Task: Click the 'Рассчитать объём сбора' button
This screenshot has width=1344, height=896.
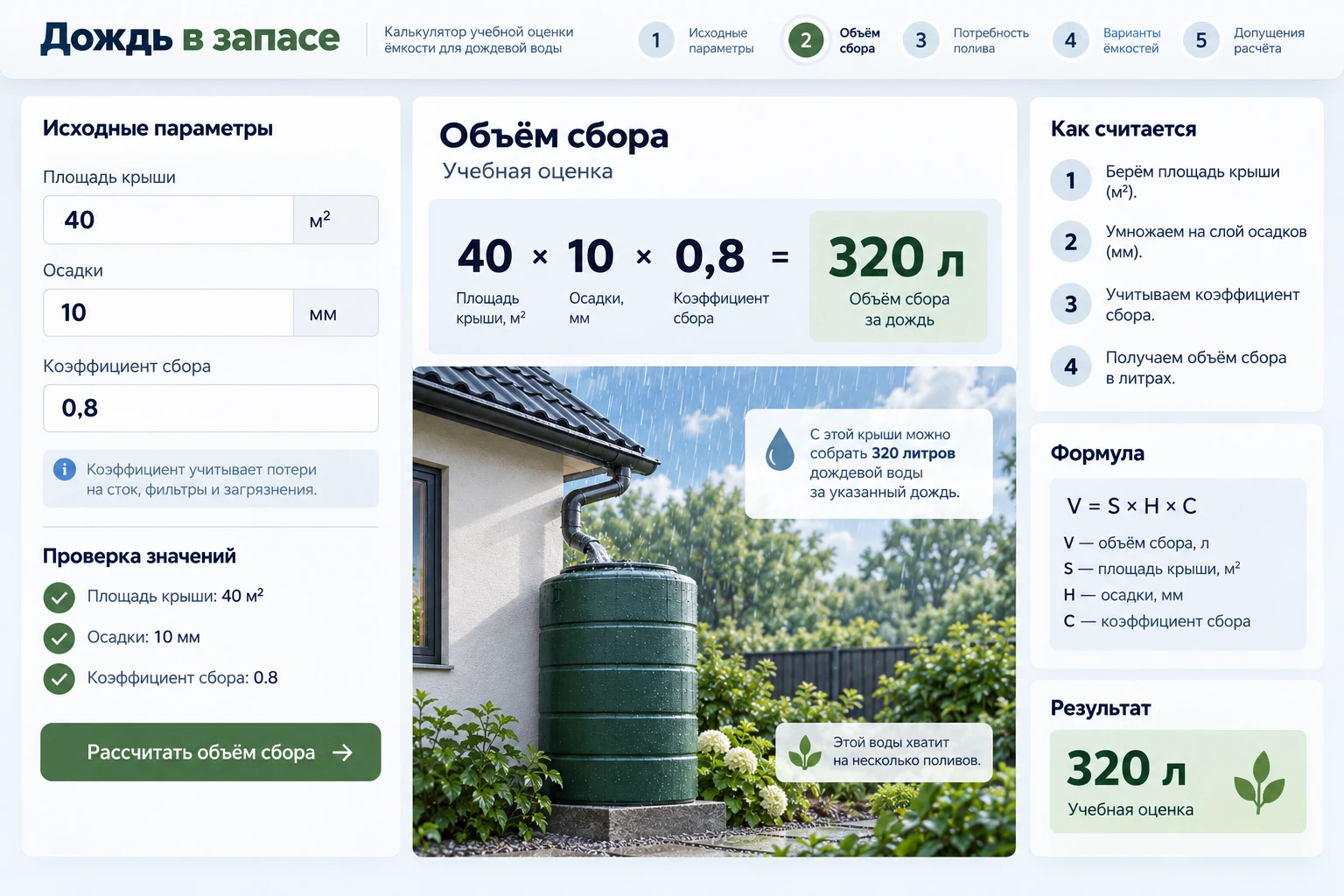Action: 211,752
